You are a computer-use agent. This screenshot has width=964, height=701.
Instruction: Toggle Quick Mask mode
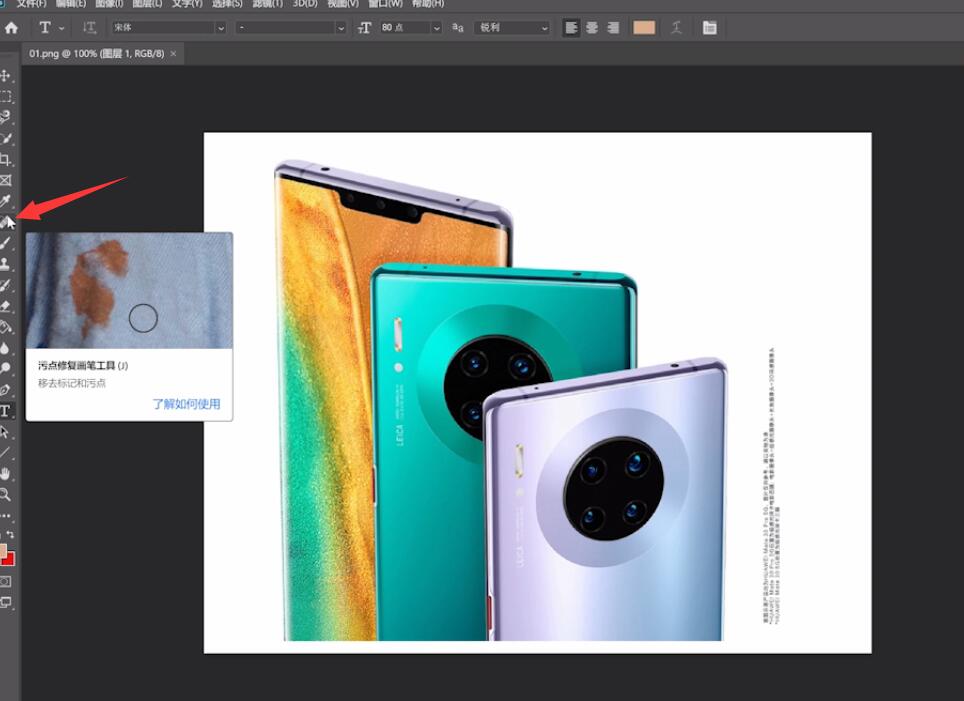coord(6,581)
